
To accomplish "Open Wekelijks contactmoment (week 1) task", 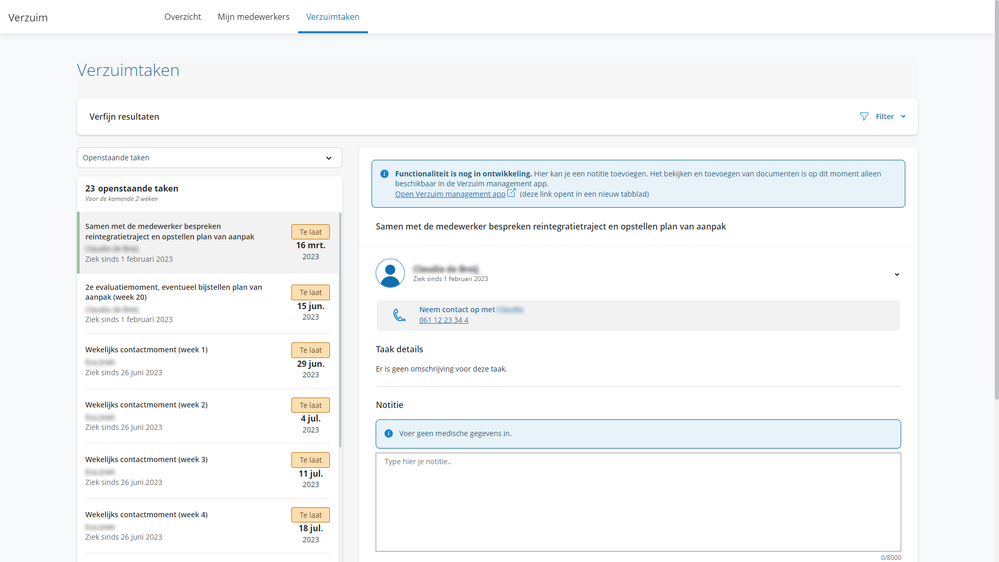I will pyautogui.click(x=208, y=361).
